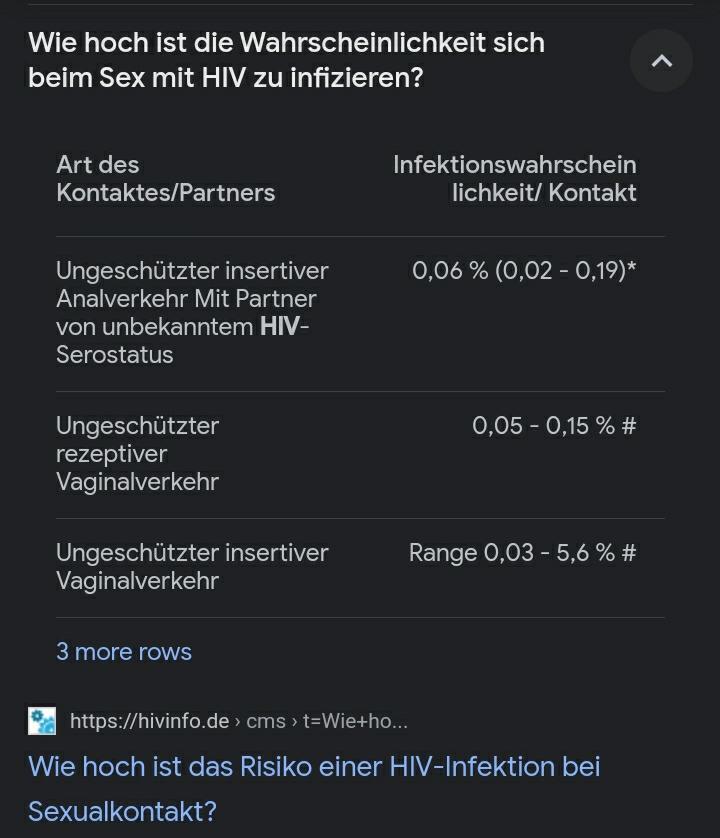720x838 pixels.
Task: Select the 'Infektionswahrscheinlichkeit/ Kontakt' column header
Action: coord(515,179)
